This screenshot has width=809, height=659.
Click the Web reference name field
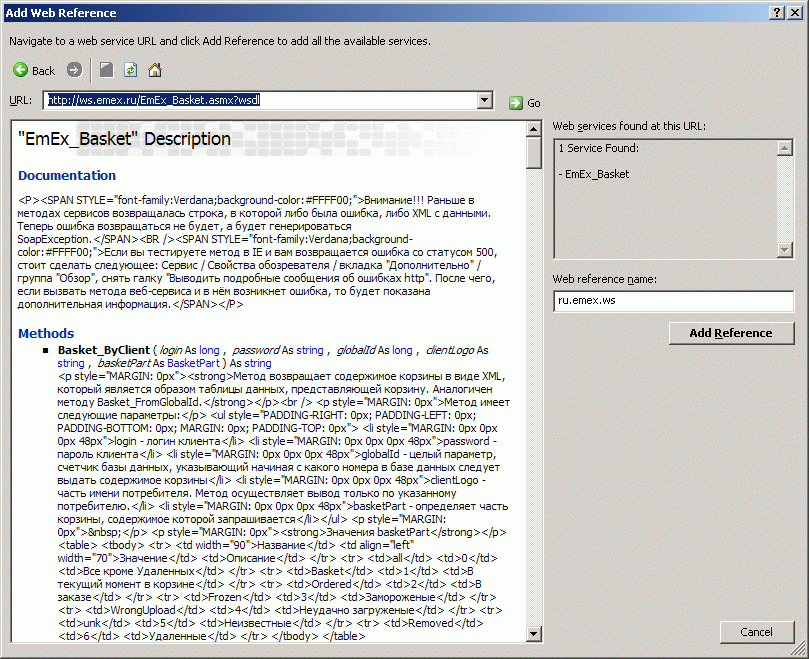click(x=673, y=301)
